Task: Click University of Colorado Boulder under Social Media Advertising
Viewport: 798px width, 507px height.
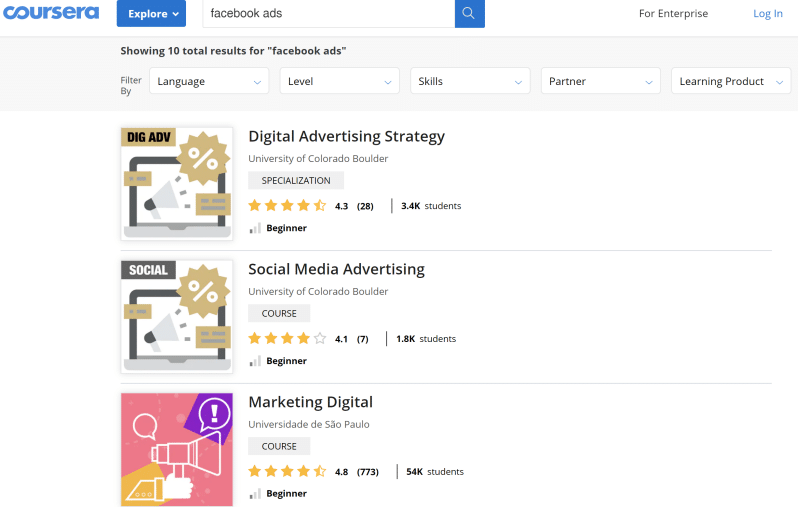Action: pos(318,291)
